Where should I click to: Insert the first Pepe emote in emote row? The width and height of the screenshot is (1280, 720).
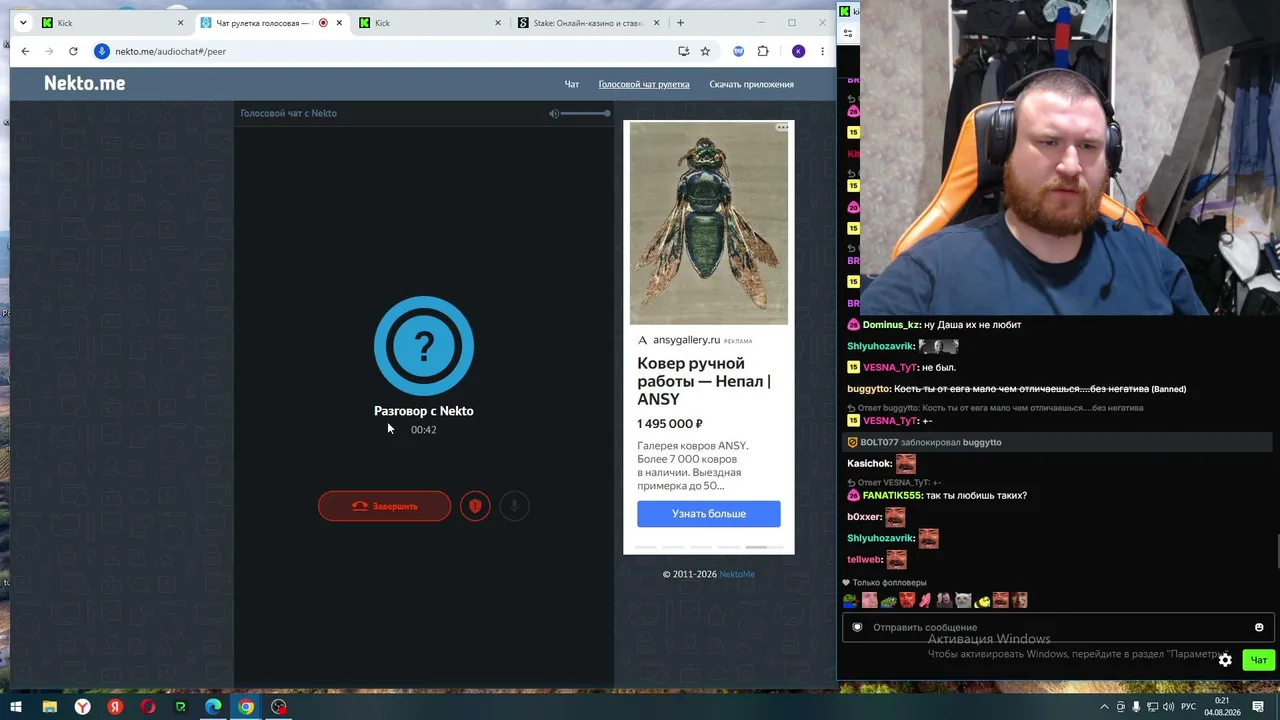pyautogui.click(x=850, y=600)
